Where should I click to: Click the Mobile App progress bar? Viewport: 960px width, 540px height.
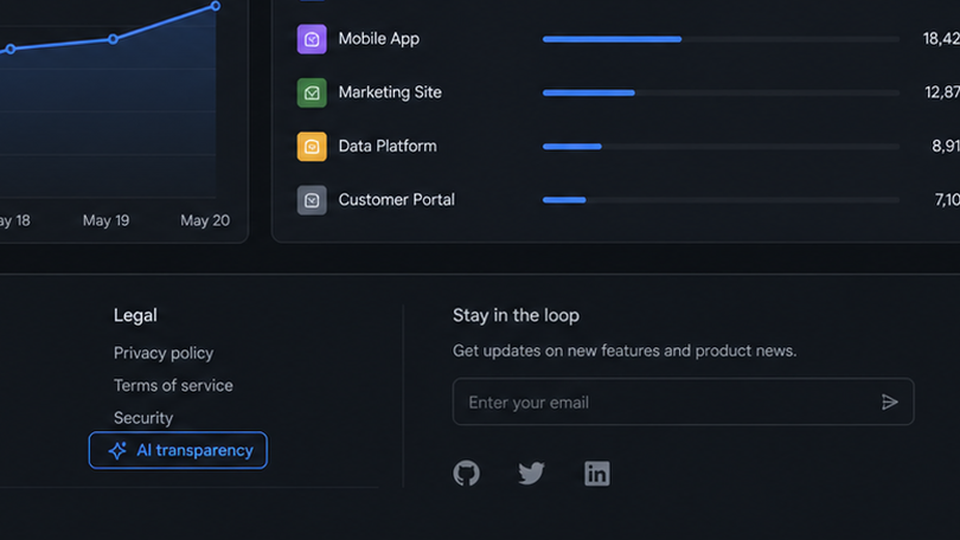[x=721, y=39]
